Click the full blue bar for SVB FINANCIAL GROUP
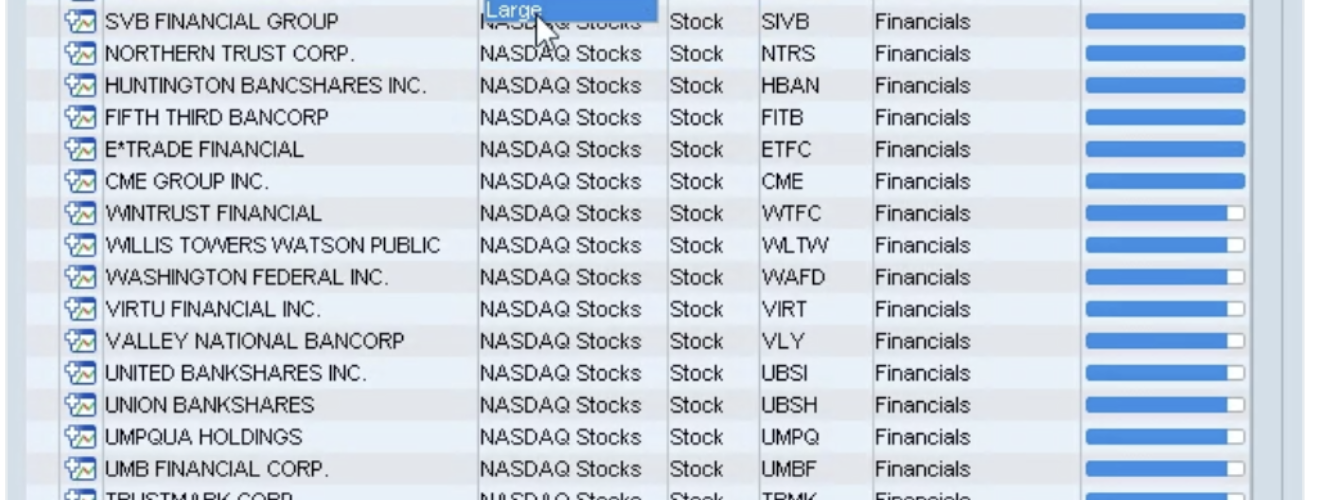 (1165, 22)
